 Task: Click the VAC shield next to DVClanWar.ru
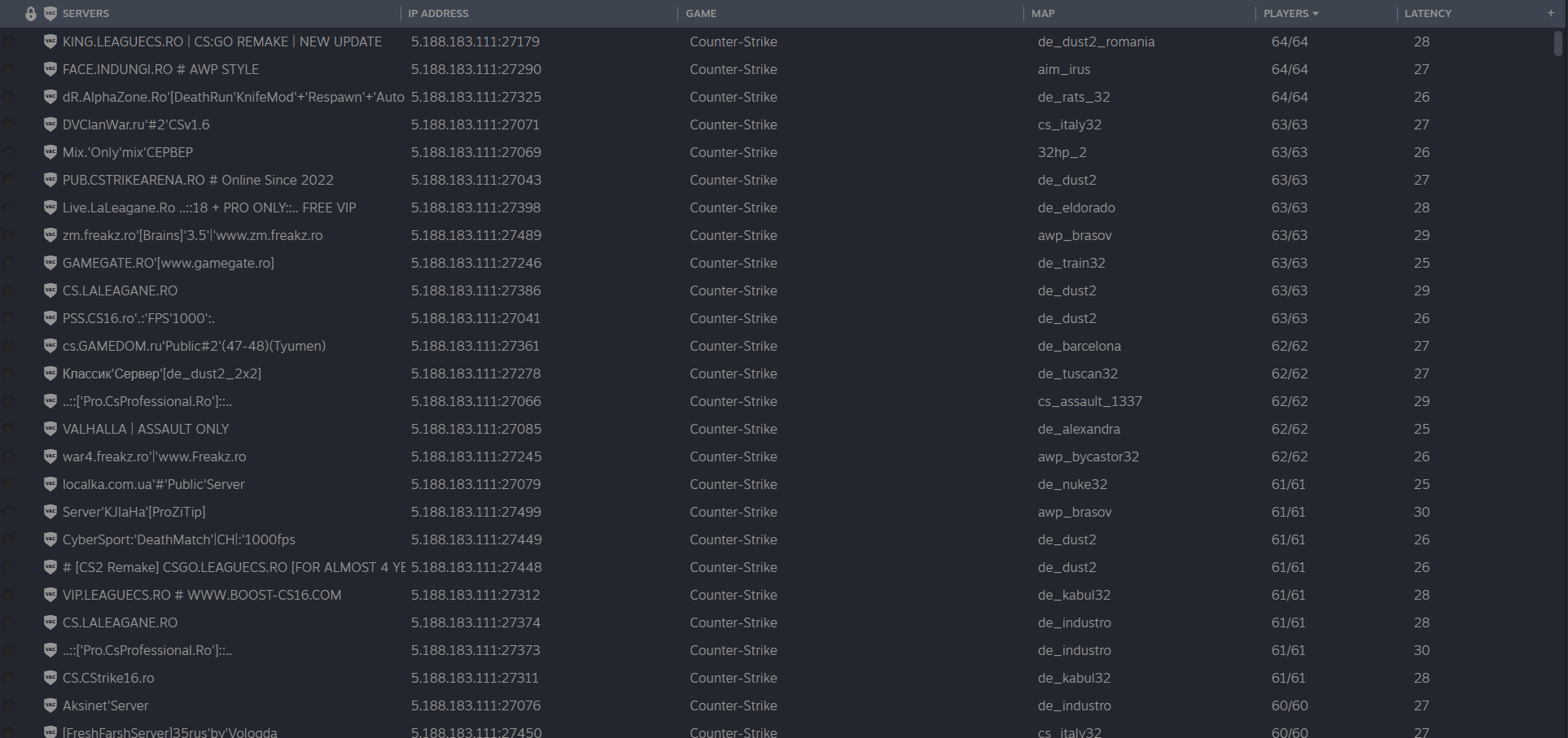(x=50, y=124)
